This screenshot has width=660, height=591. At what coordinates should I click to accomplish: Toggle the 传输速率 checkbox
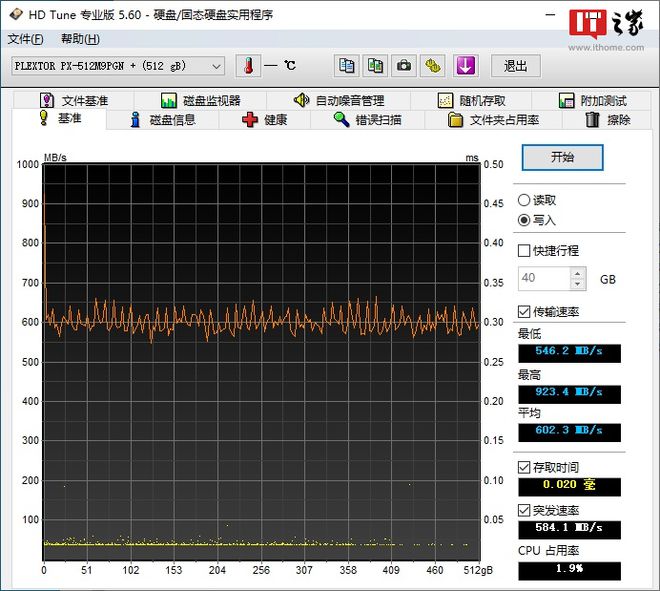524,312
